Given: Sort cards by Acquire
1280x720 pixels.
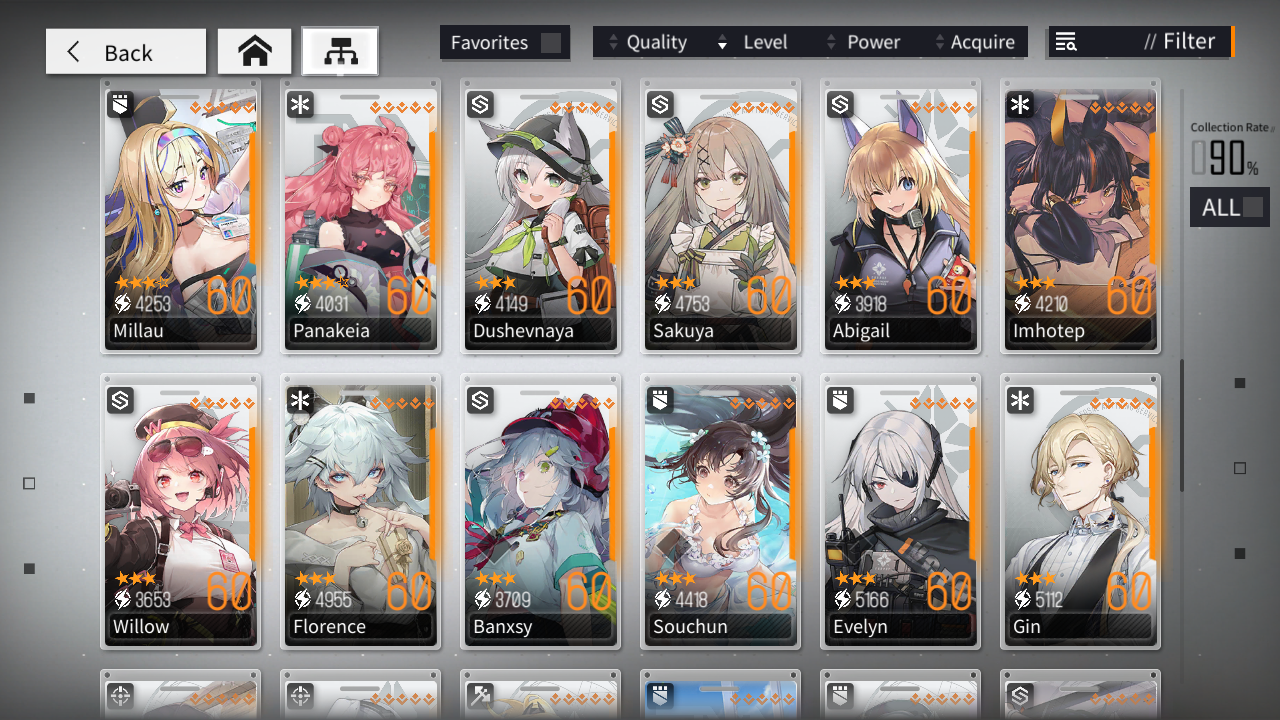Looking at the screenshot, I should (x=974, y=42).
